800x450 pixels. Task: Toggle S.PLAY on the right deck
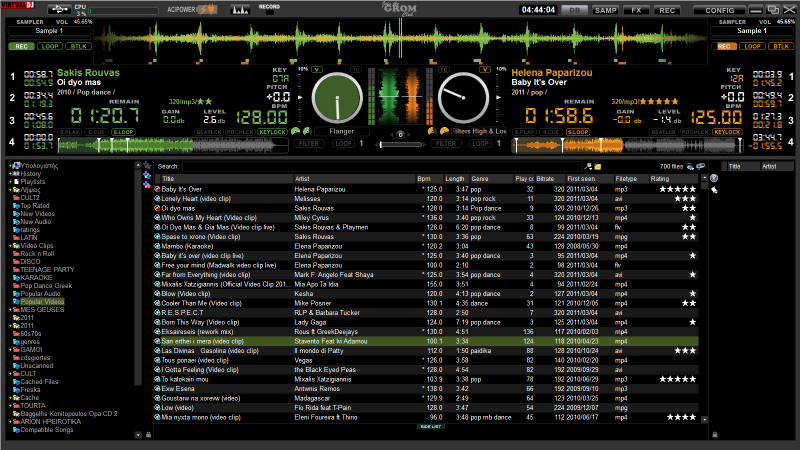[x=524, y=132]
